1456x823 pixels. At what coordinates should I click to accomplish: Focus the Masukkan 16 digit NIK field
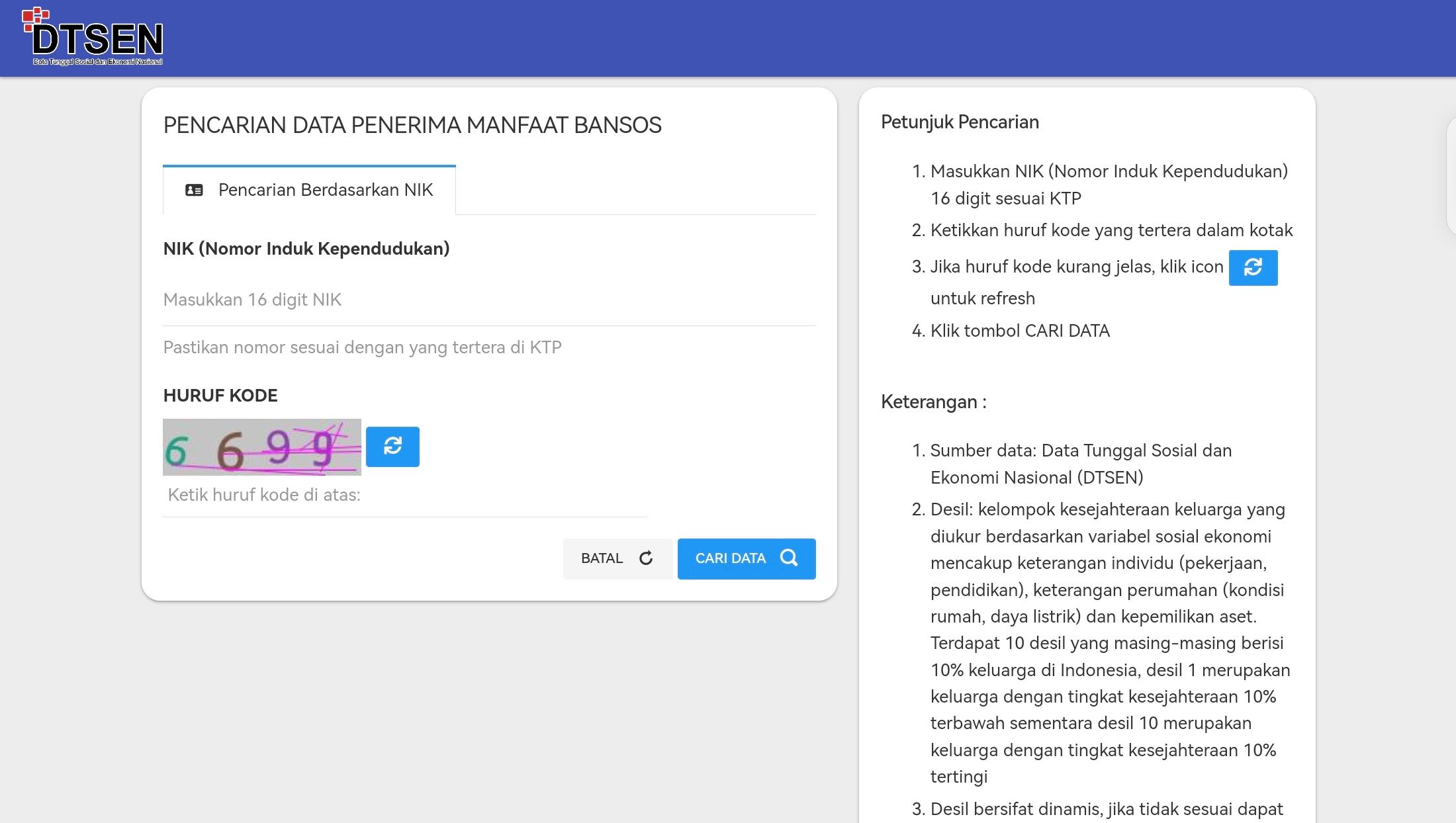click(x=488, y=300)
